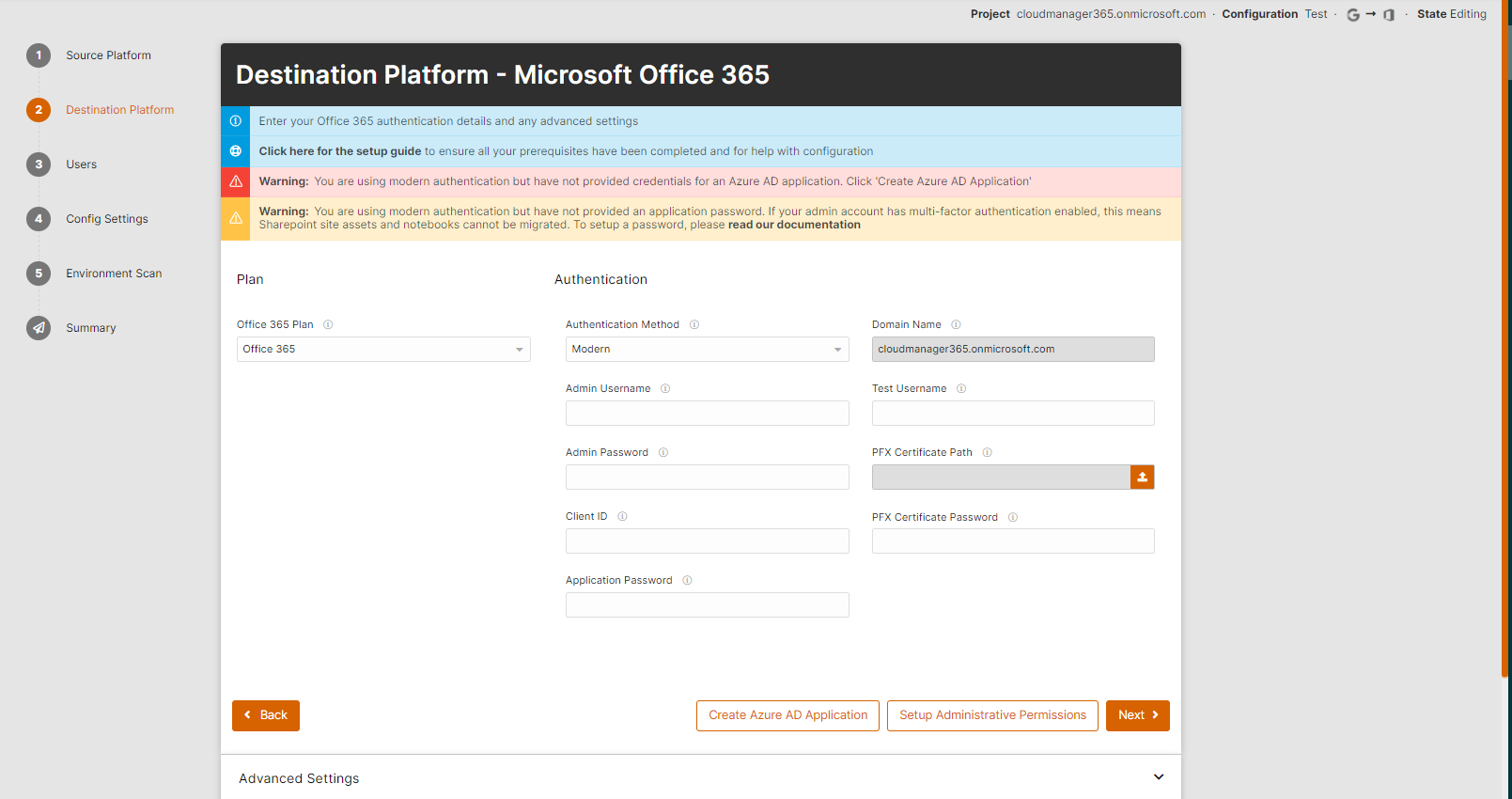Image resolution: width=1512 pixels, height=799 pixels.
Task: Click the step 2 Destination Platform circle icon
Action: (x=39, y=110)
